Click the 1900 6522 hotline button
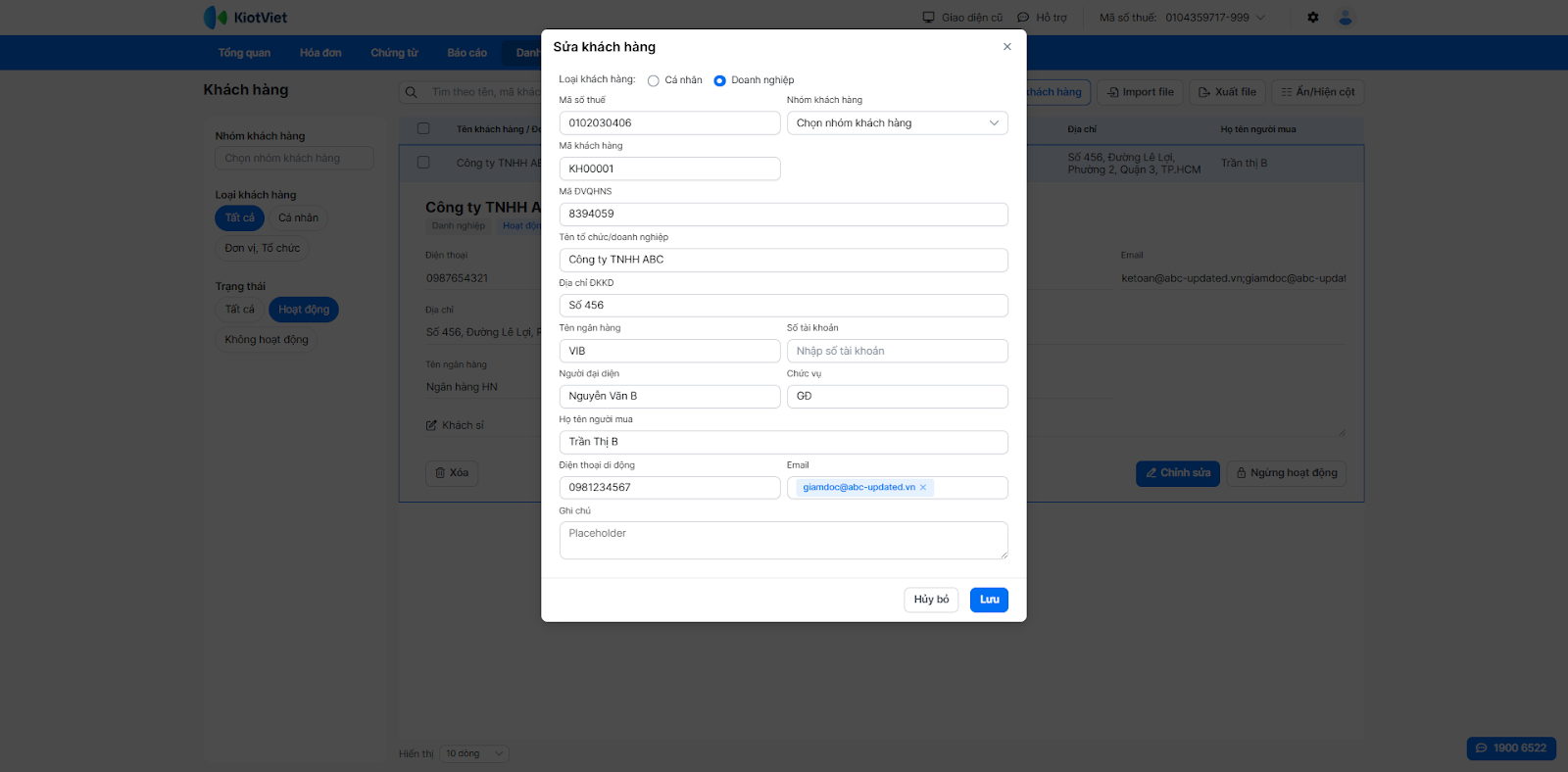Image resolution: width=1568 pixels, height=772 pixels. pyautogui.click(x=1511, y=748)
